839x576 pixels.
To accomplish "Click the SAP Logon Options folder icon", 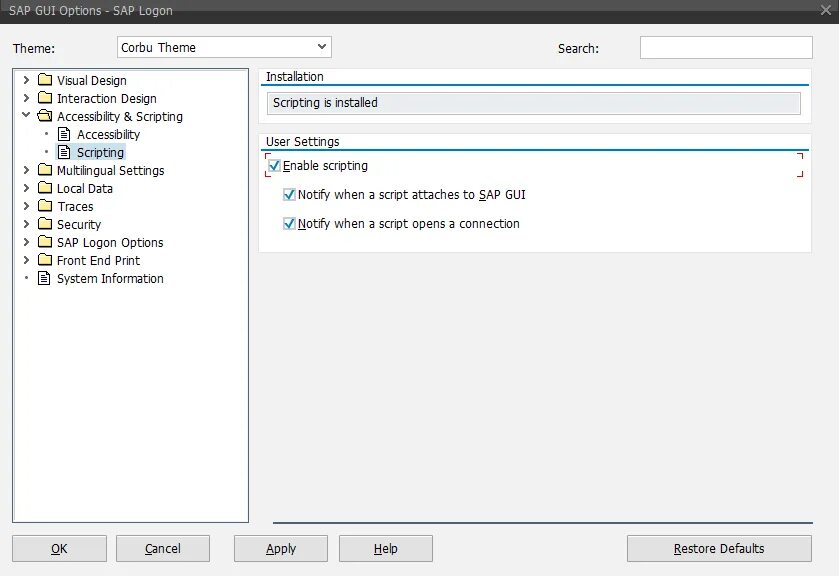I will click(45, 242).
